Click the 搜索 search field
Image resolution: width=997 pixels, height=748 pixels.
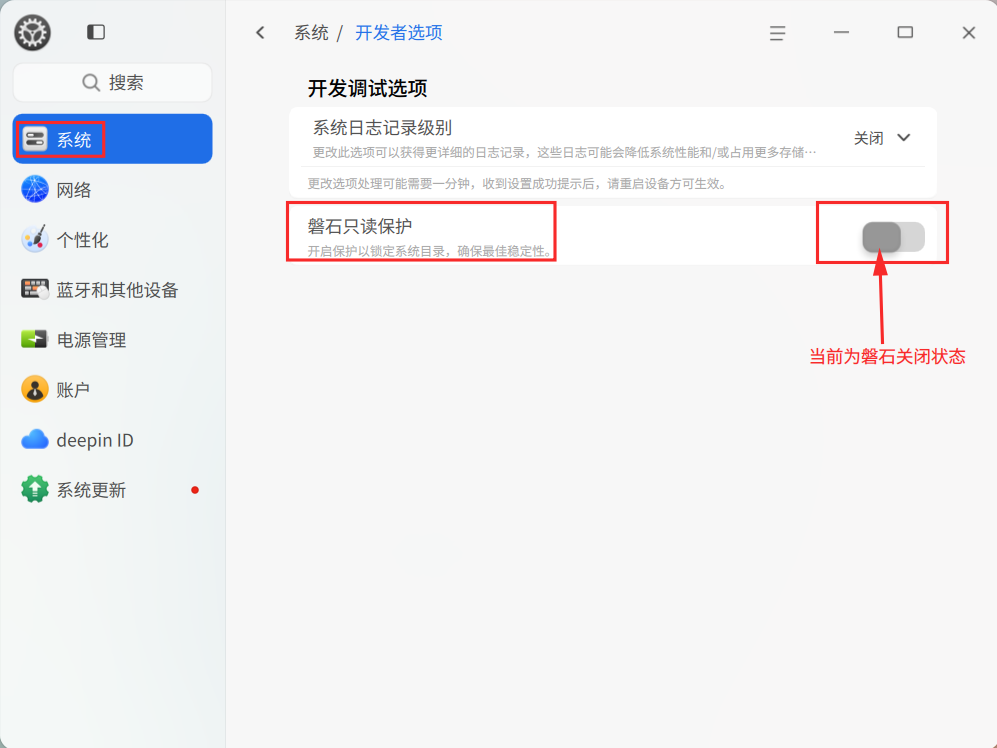(112, 83)
